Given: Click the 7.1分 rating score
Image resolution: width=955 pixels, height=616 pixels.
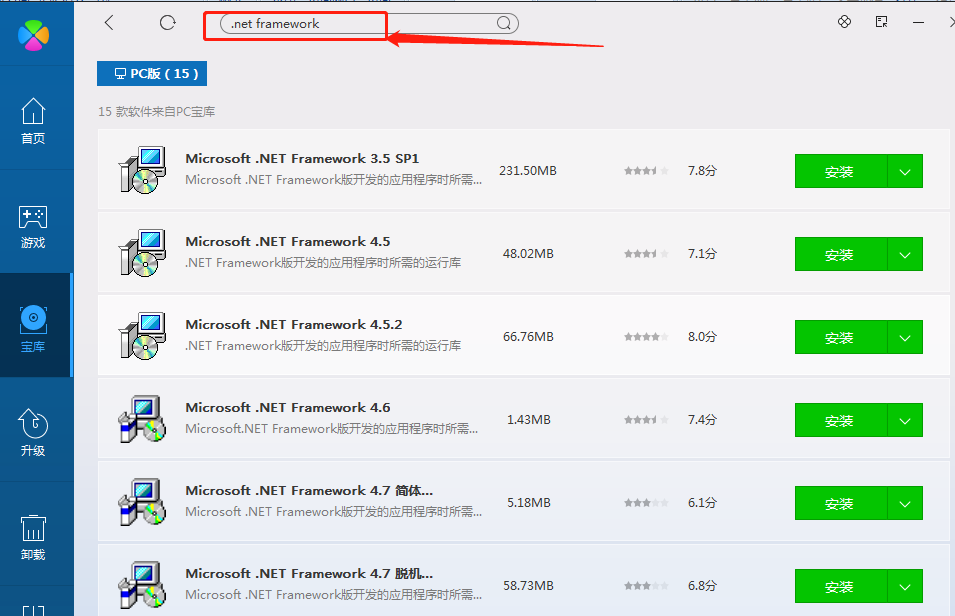Looking at the screenshot, I should click(x=702, y=253).
